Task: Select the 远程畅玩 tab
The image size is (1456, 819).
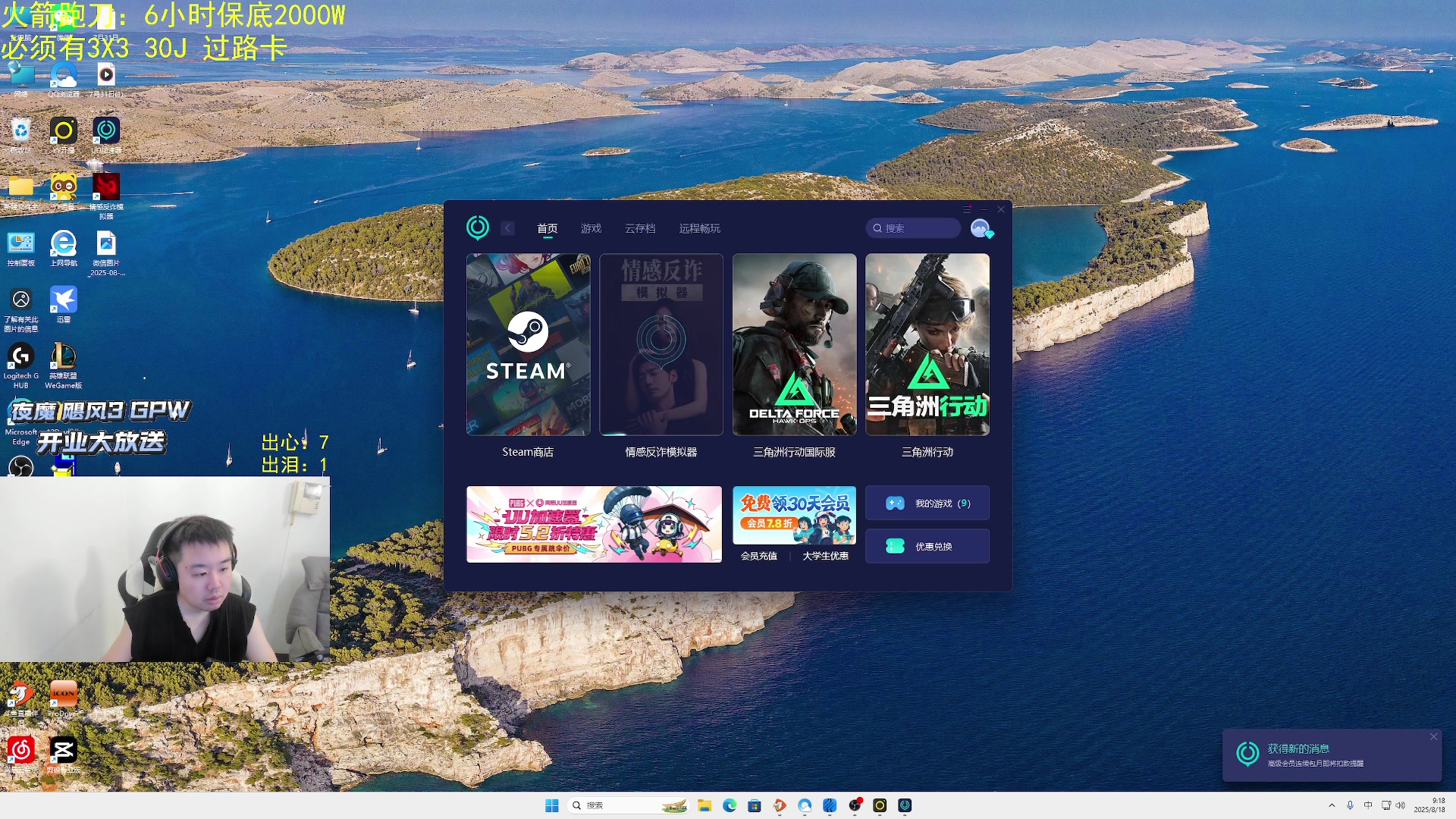Action: click(700, 228)
